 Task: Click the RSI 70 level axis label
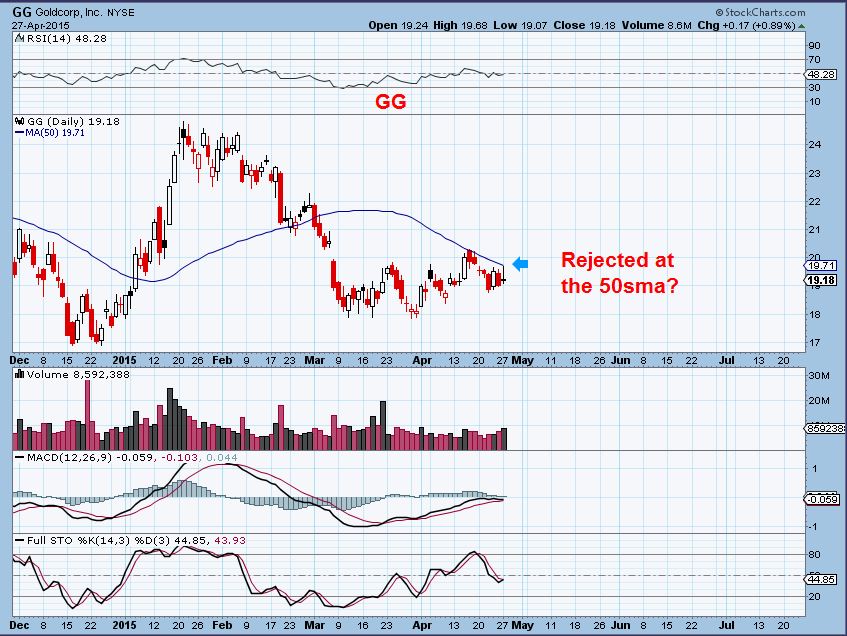coord(814,59)
